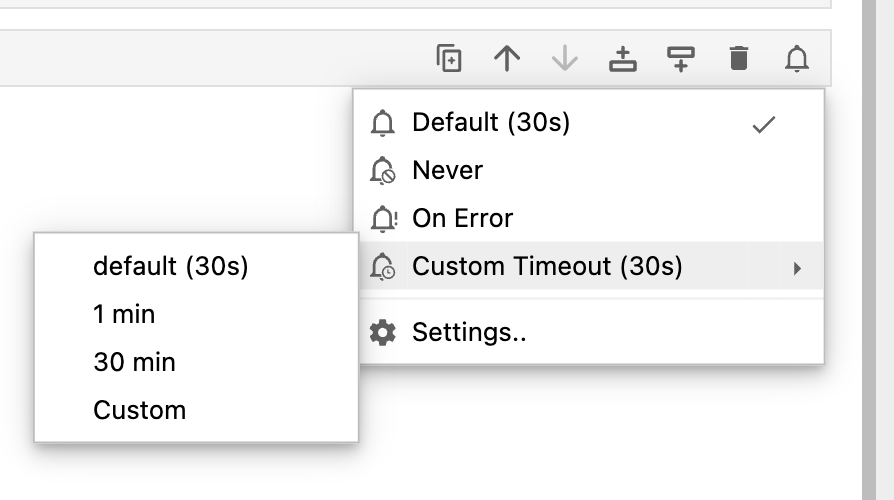Image resolution: width=894 pixels, height=500 pixels.
Task: Choose default (30s) timeout in submenu
Action: point(170,266)
